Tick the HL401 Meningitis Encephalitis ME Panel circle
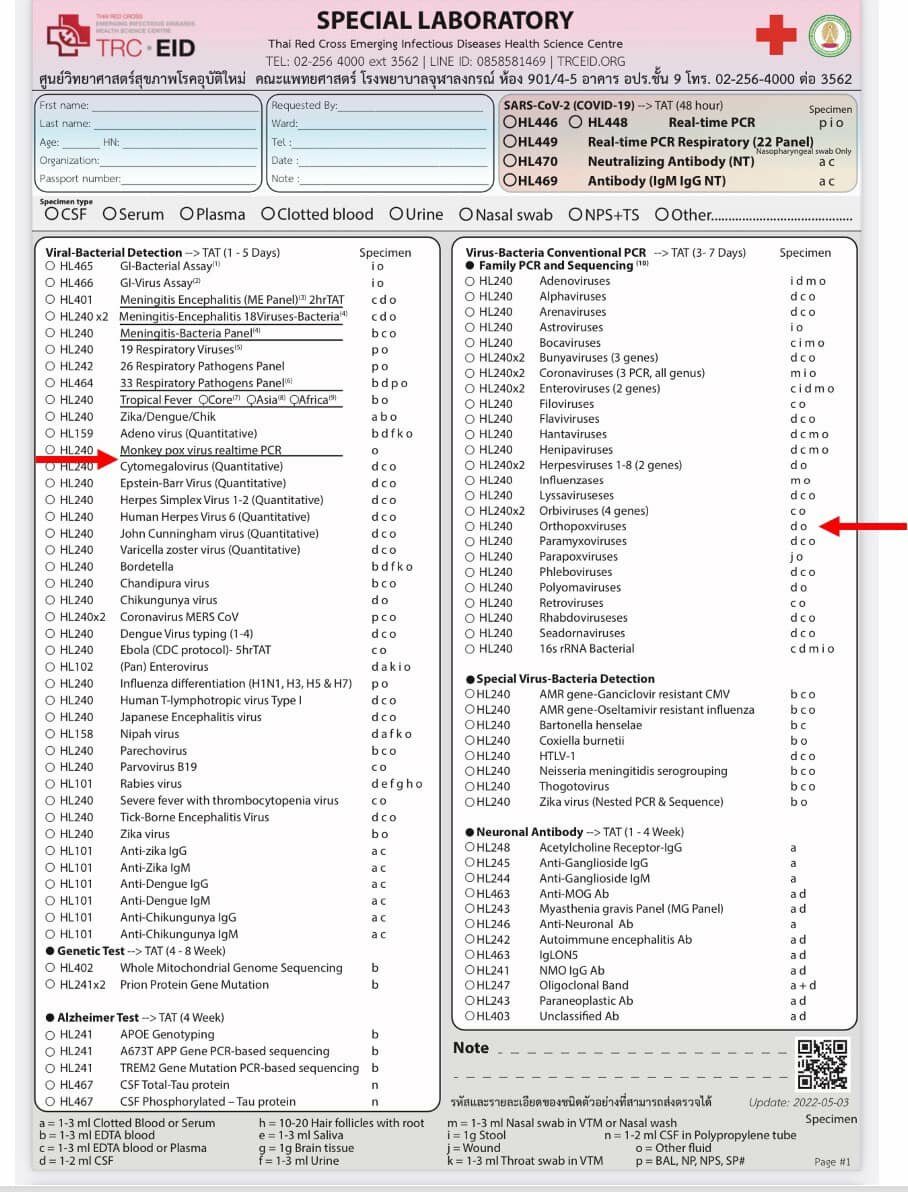 click(50, 300)
